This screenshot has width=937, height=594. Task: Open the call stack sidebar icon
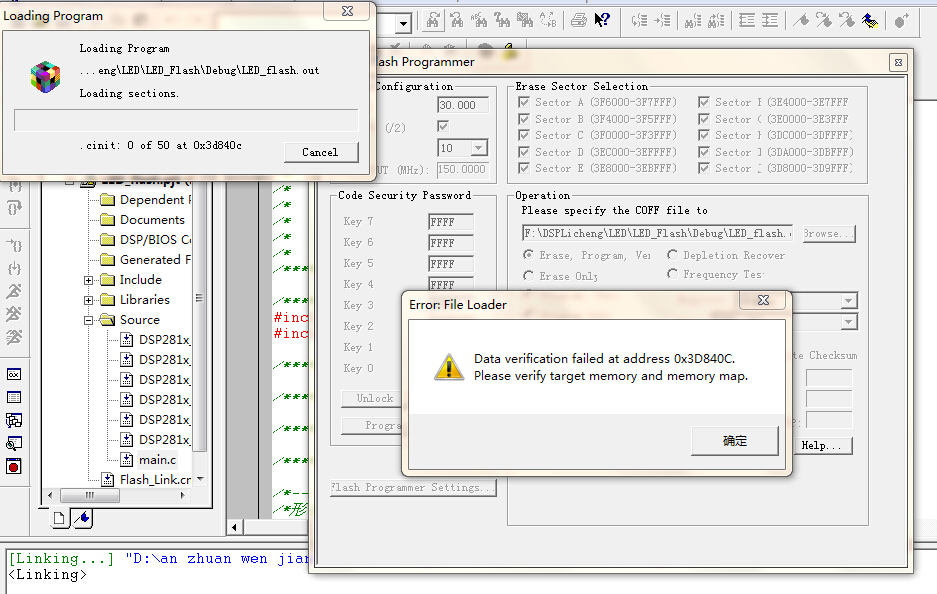[14, 420]
